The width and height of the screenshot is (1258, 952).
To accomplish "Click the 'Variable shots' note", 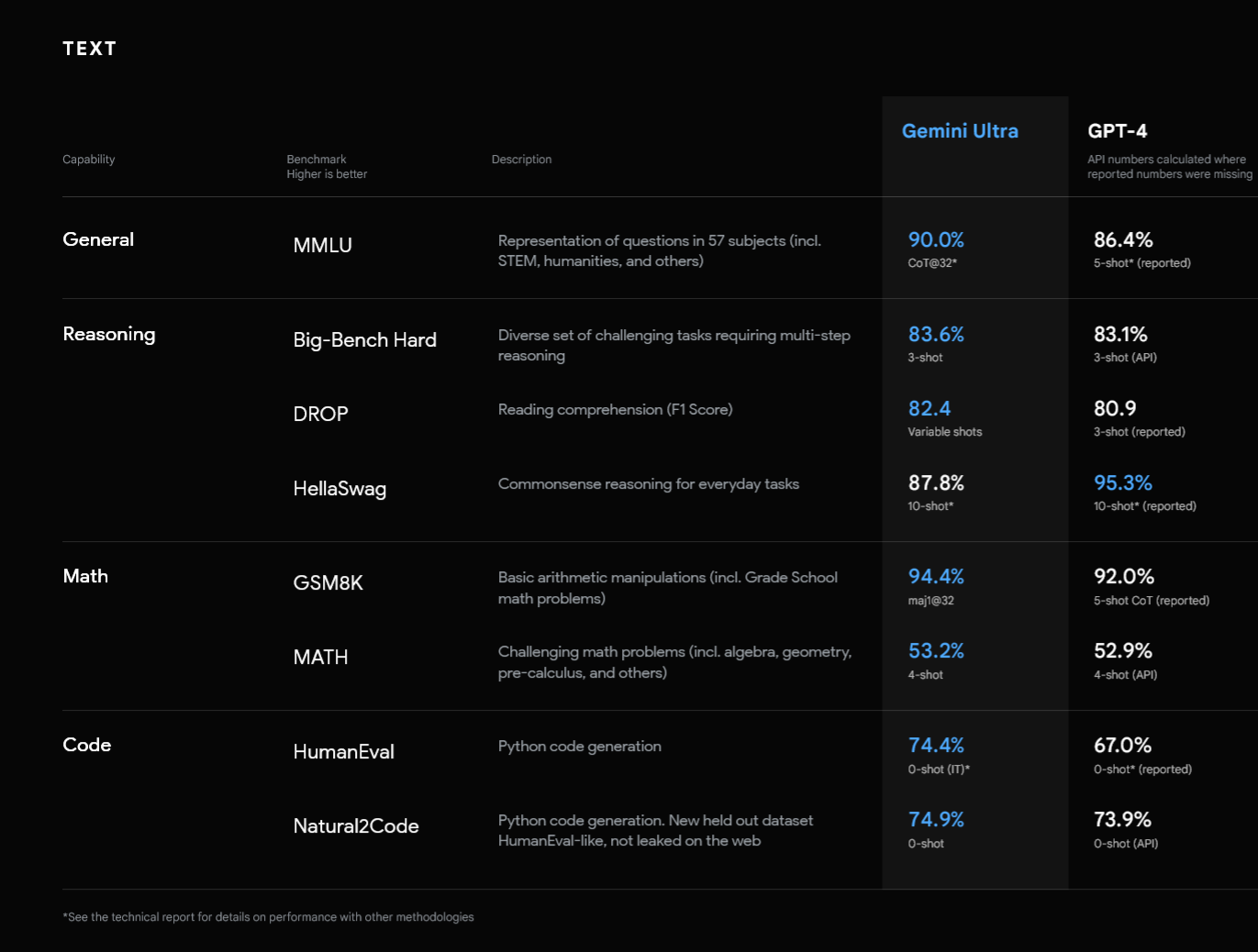I will click(x=945, y=432).
